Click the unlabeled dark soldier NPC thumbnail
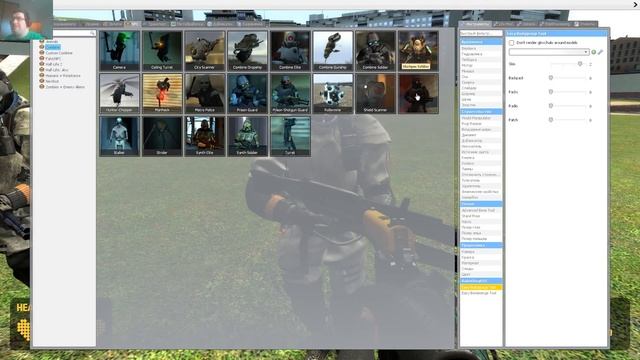Screen dimensions: 640x360 click(x=418, y=93)
